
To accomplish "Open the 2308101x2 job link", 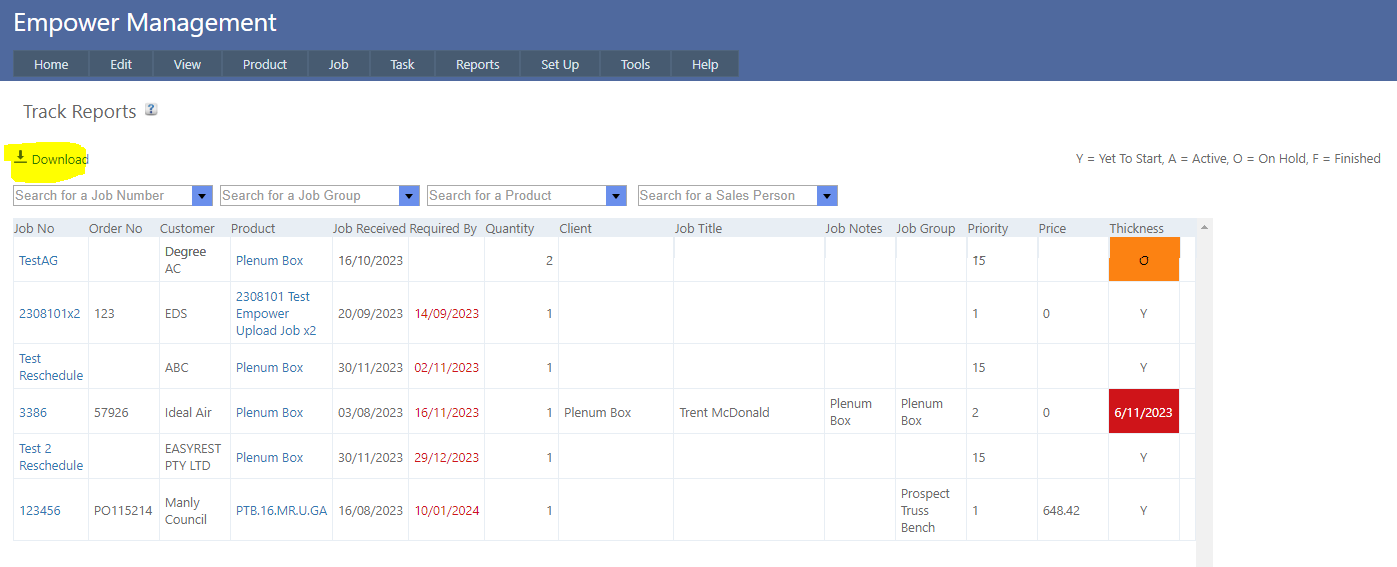I will [x=49, y=313].
